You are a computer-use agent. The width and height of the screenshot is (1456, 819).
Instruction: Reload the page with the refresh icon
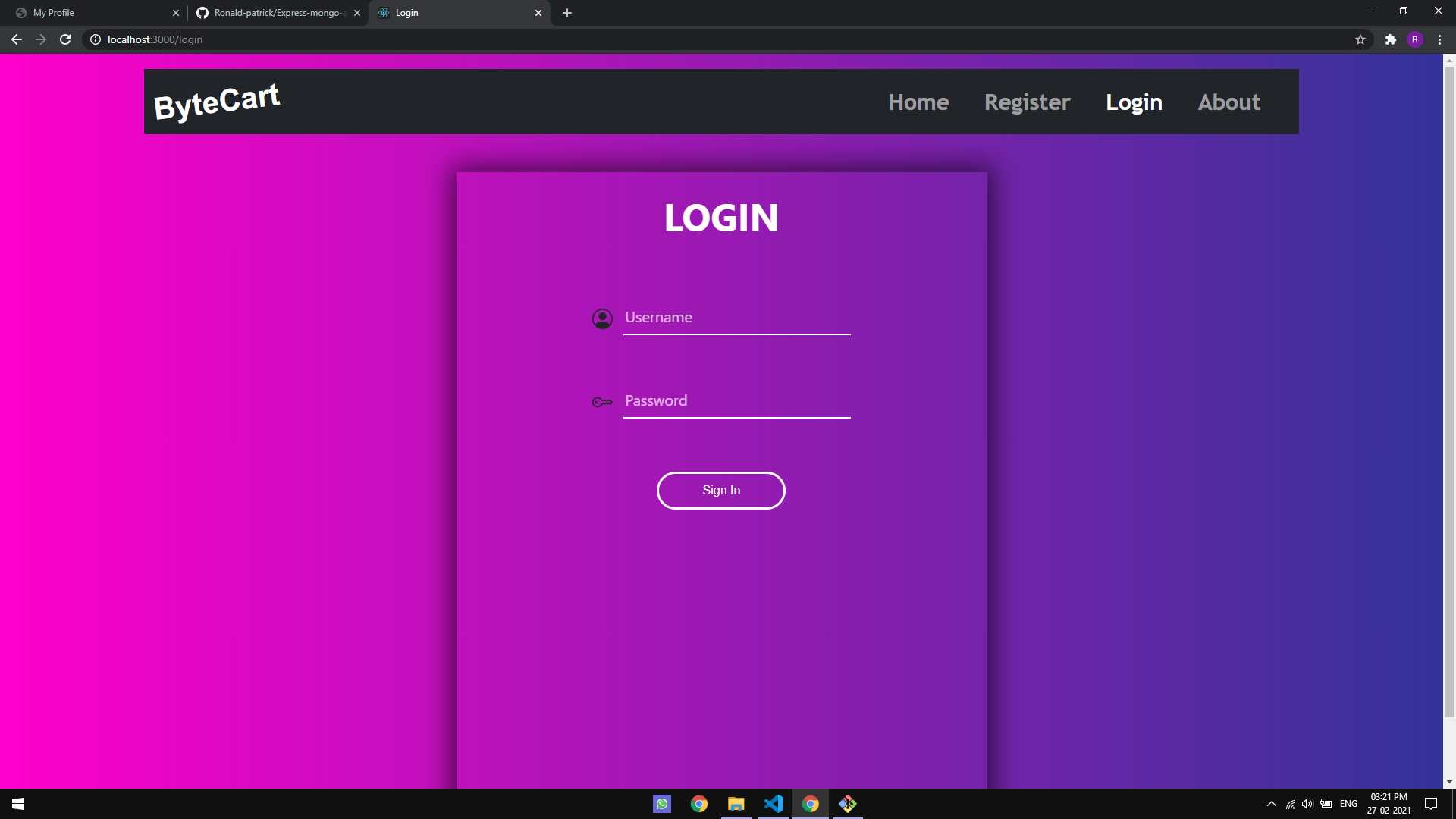(x=65, y=39)
